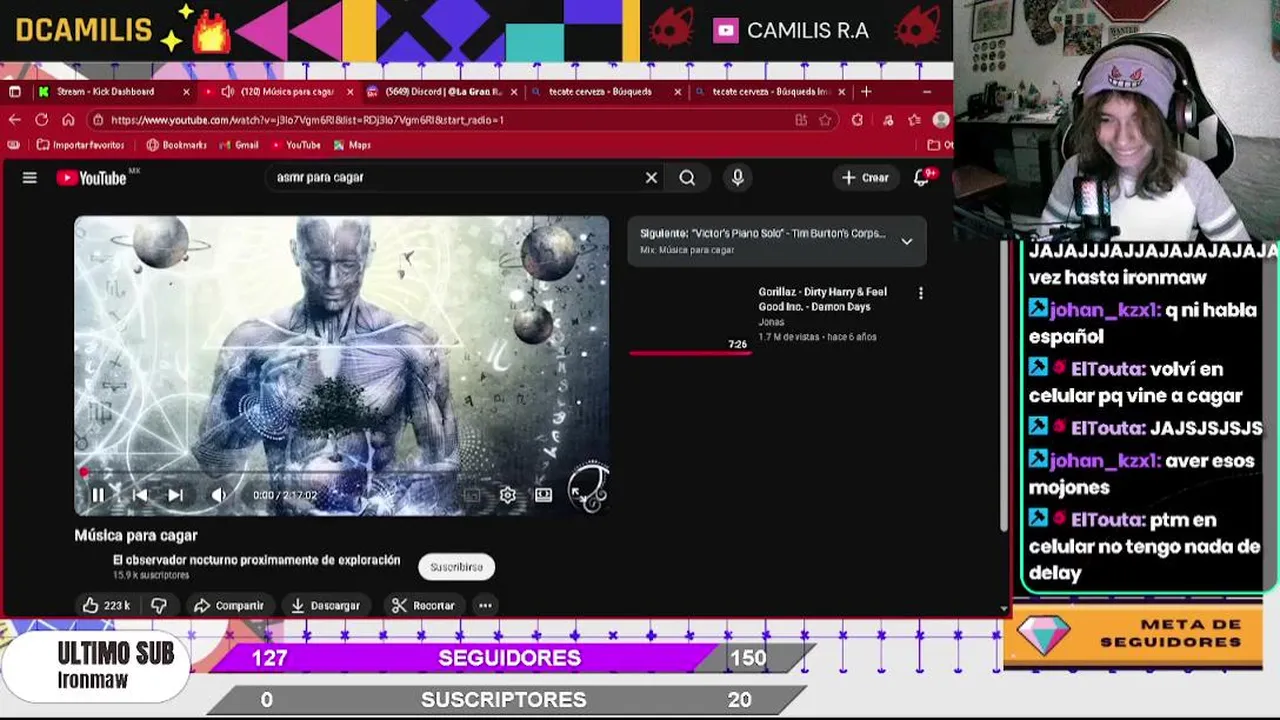
Task: Expand the Siguiente mix playlist chevron
Action: 907,241
